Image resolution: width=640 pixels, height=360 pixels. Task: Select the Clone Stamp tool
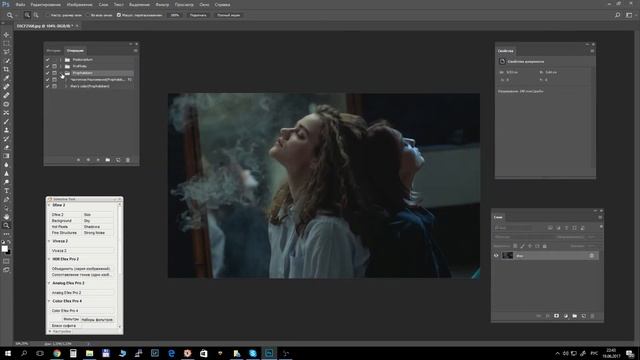(x=6, y=130)
